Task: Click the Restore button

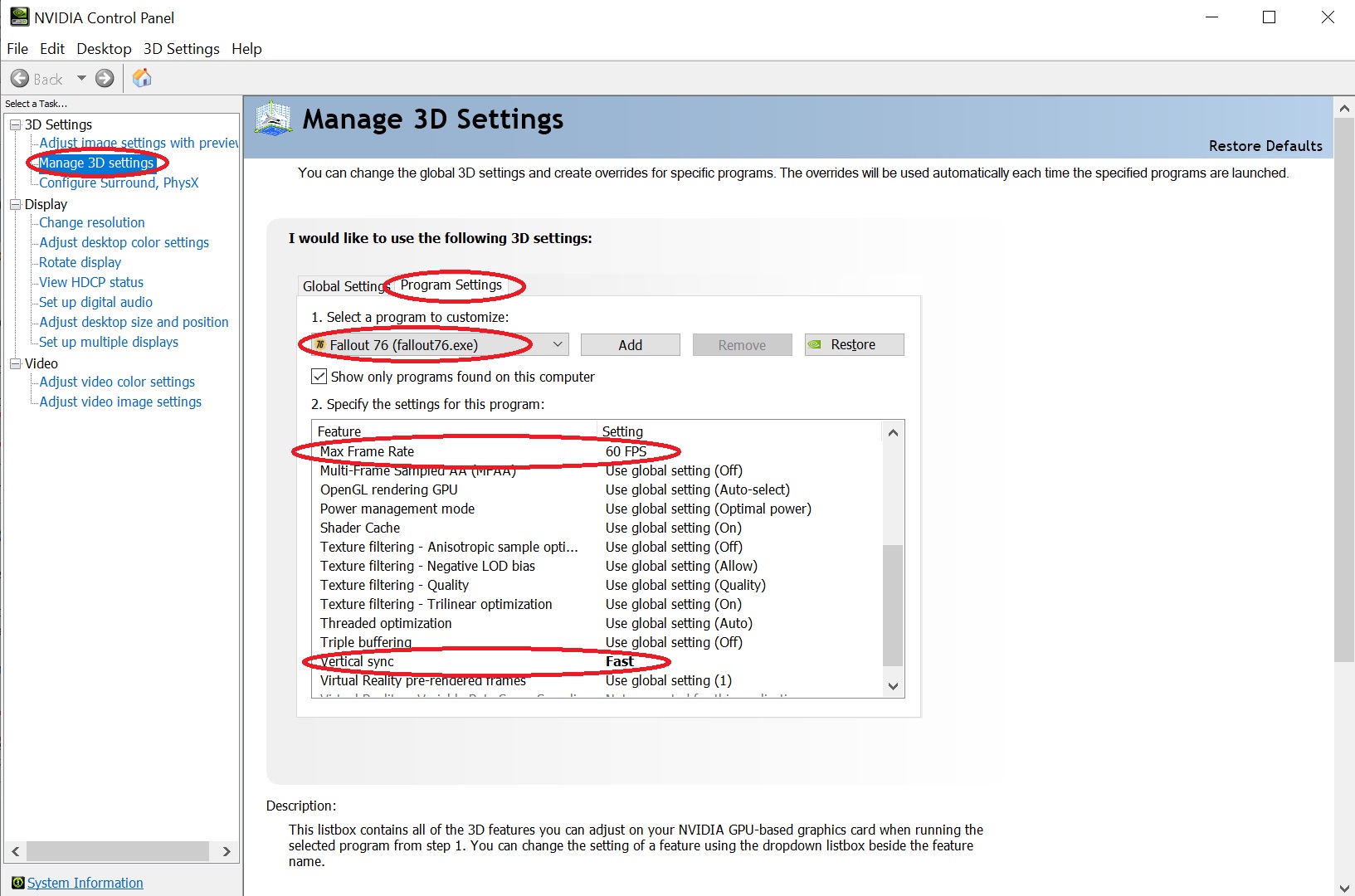Action: [x=855, y=345]
